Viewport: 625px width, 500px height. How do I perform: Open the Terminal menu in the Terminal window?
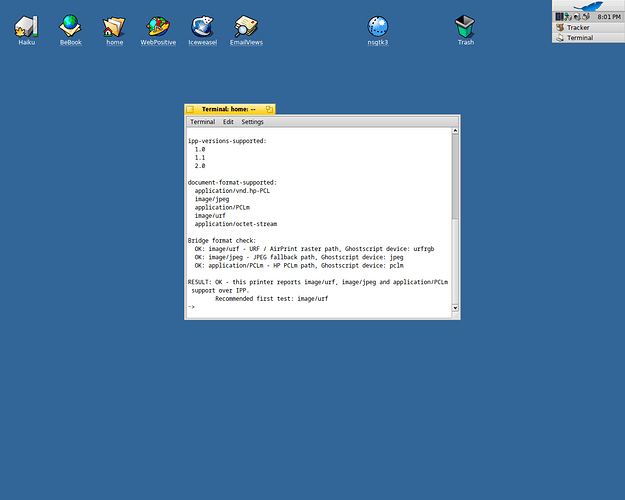[x=202, y=122]
